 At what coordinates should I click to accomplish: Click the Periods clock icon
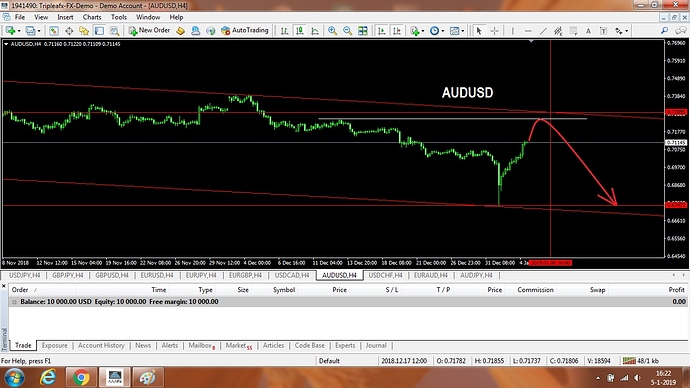tap(434, 30)
